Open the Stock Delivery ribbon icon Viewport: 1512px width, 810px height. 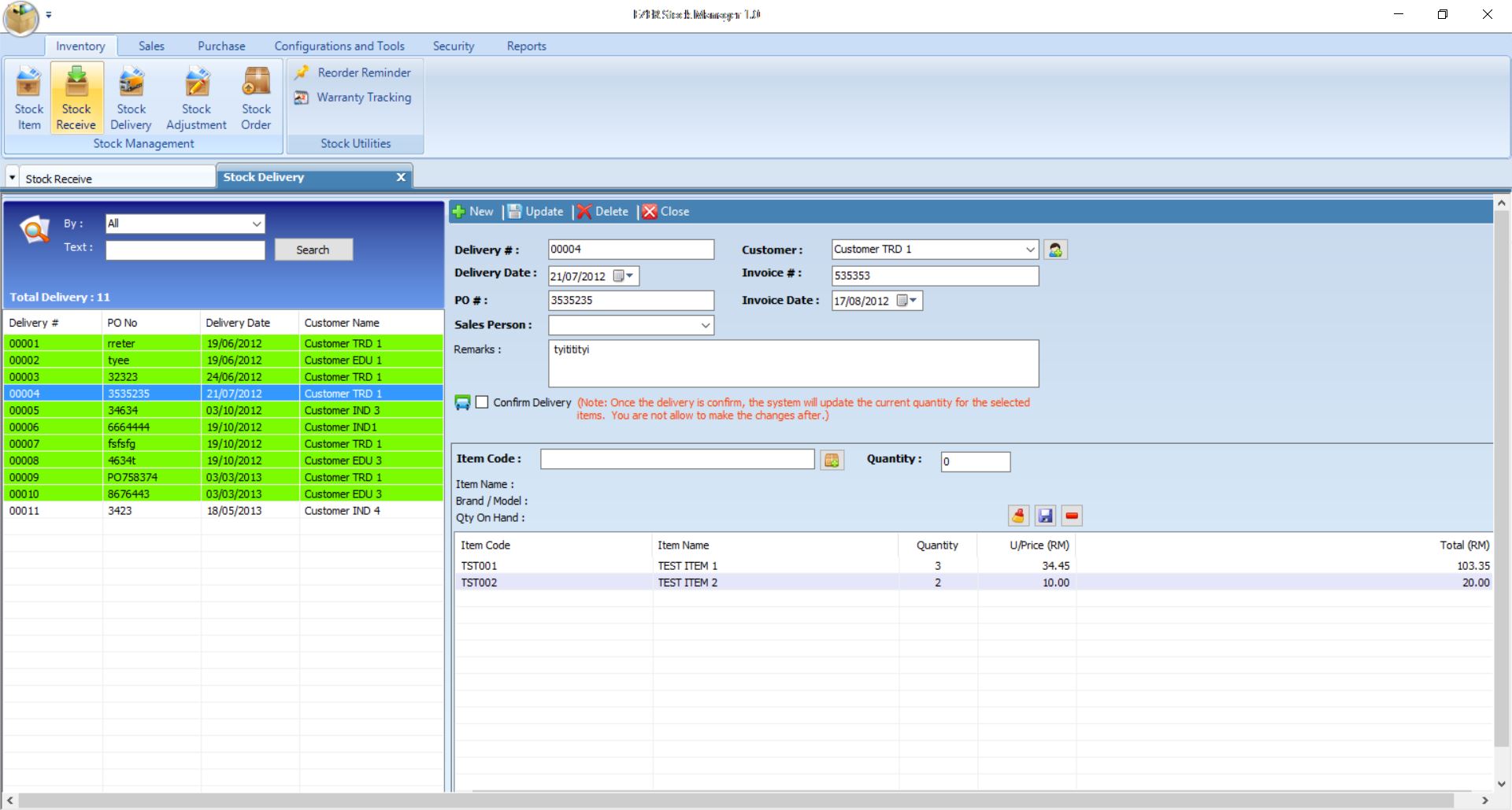coord(131,98)
